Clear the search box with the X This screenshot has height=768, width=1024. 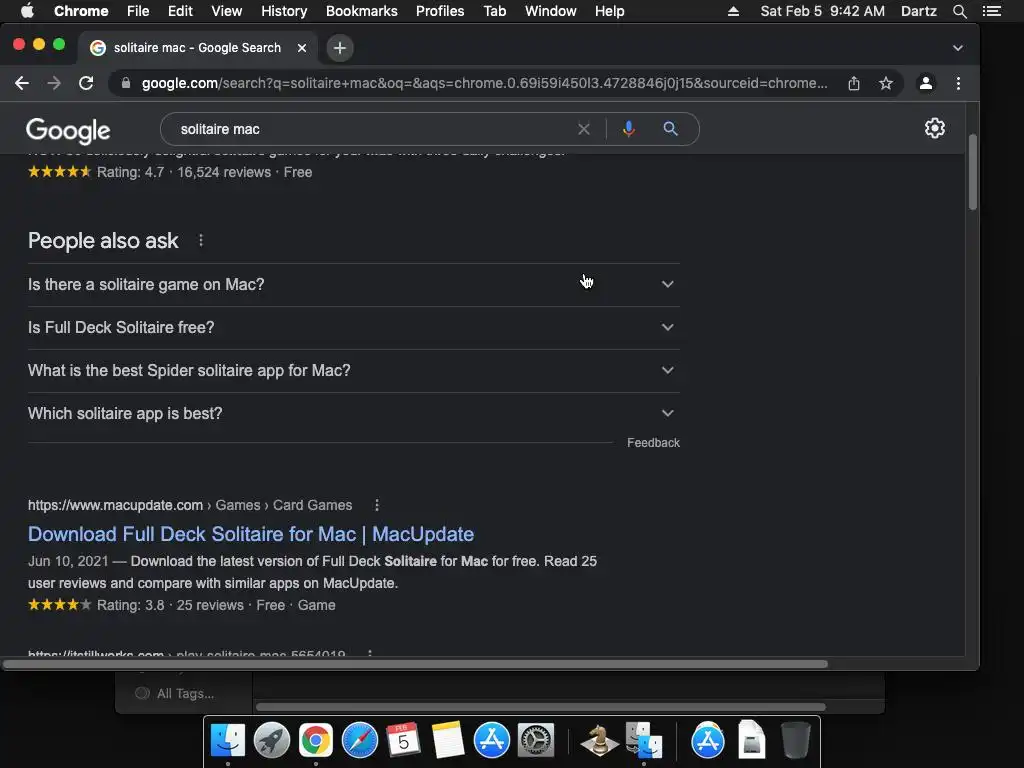pos(584,129)
